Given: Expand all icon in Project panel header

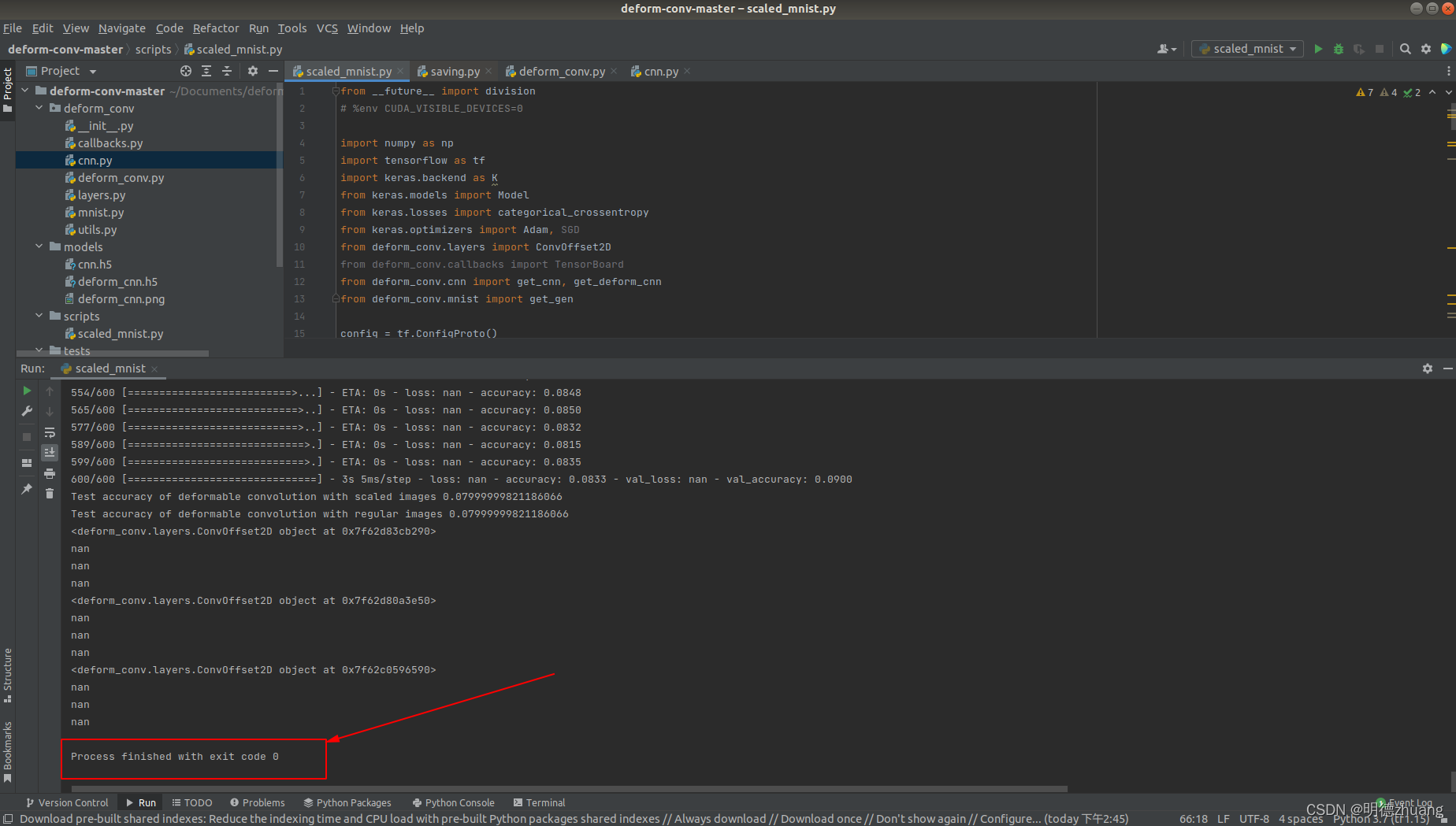Looking at the screenshot, I should click(x=206, y=71).
